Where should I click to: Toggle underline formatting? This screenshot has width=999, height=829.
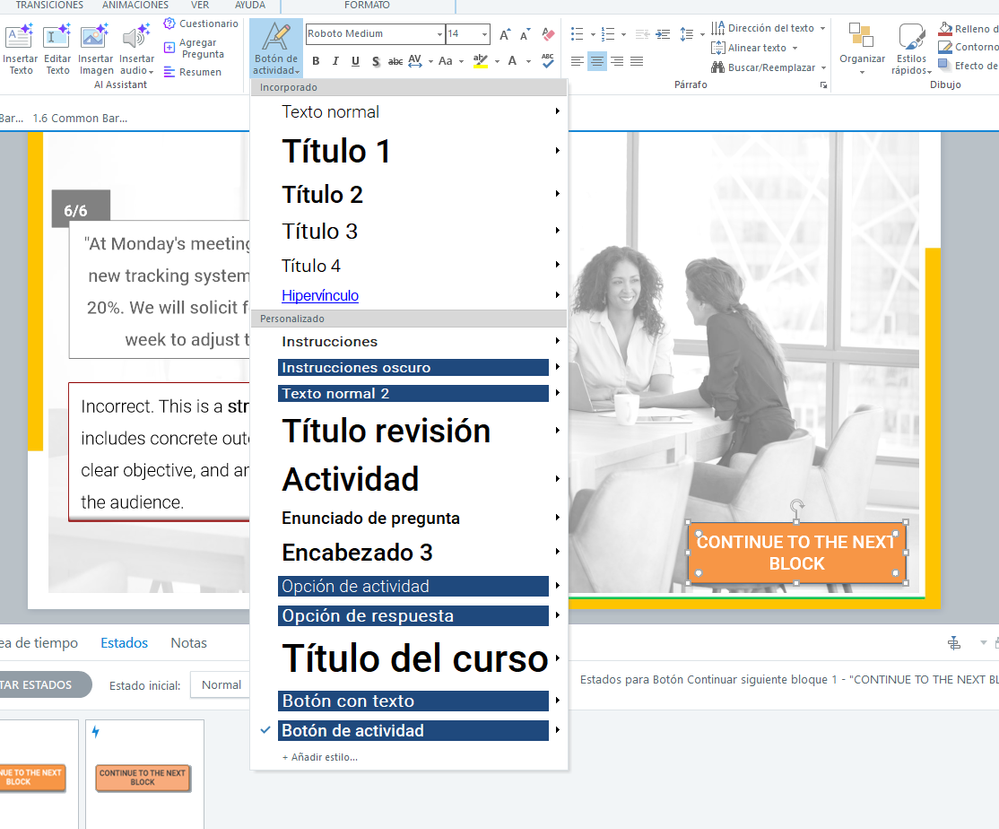[x=355, y=62]
